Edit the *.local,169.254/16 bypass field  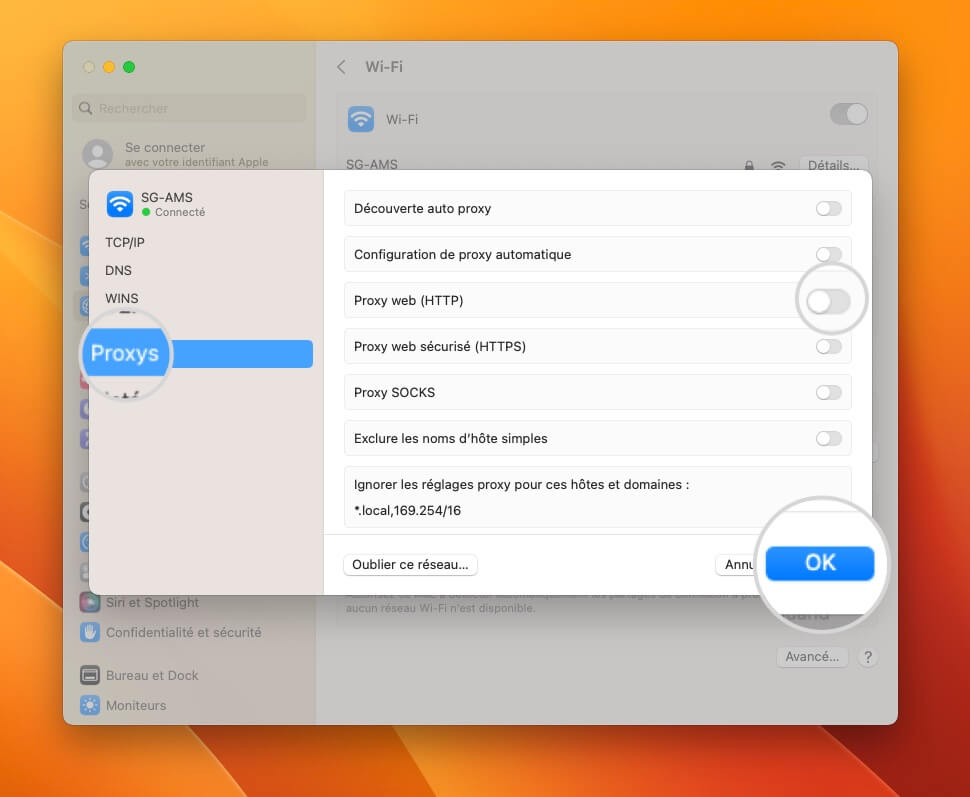click(x=408, y=511)
